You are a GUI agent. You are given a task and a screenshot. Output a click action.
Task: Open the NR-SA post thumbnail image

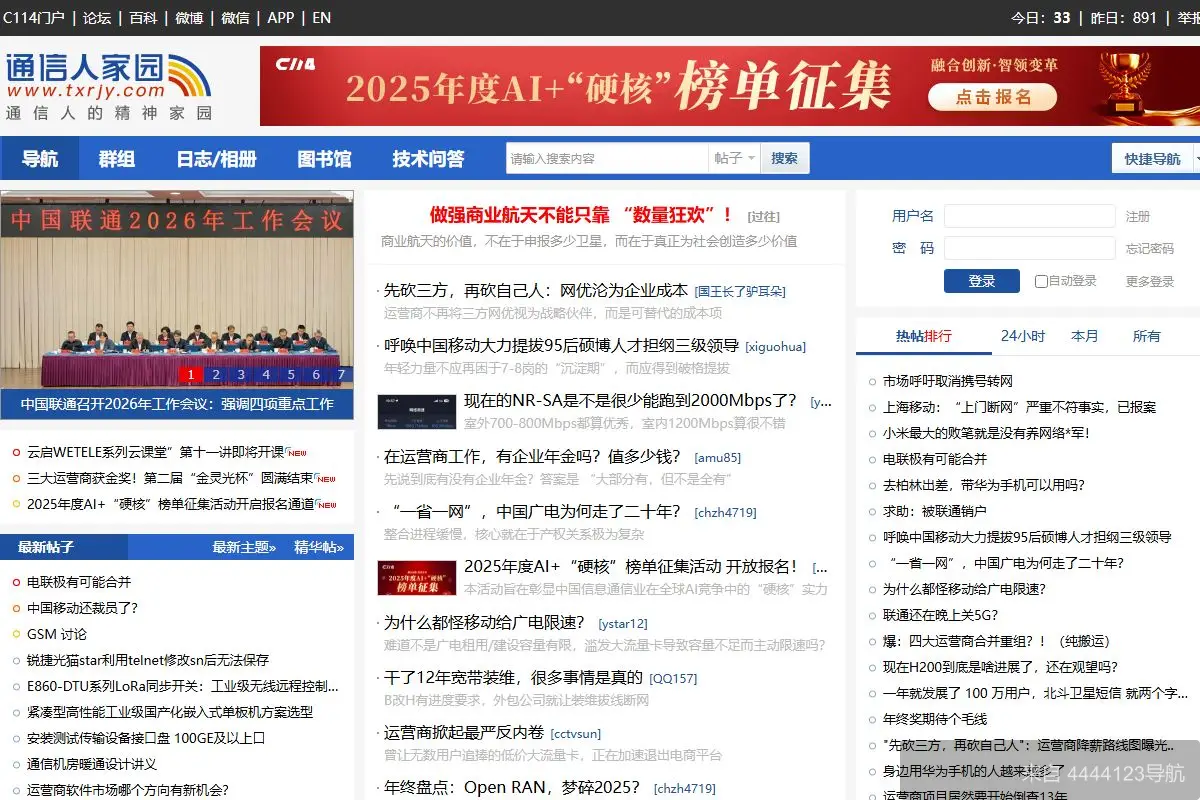click(417, 411)
